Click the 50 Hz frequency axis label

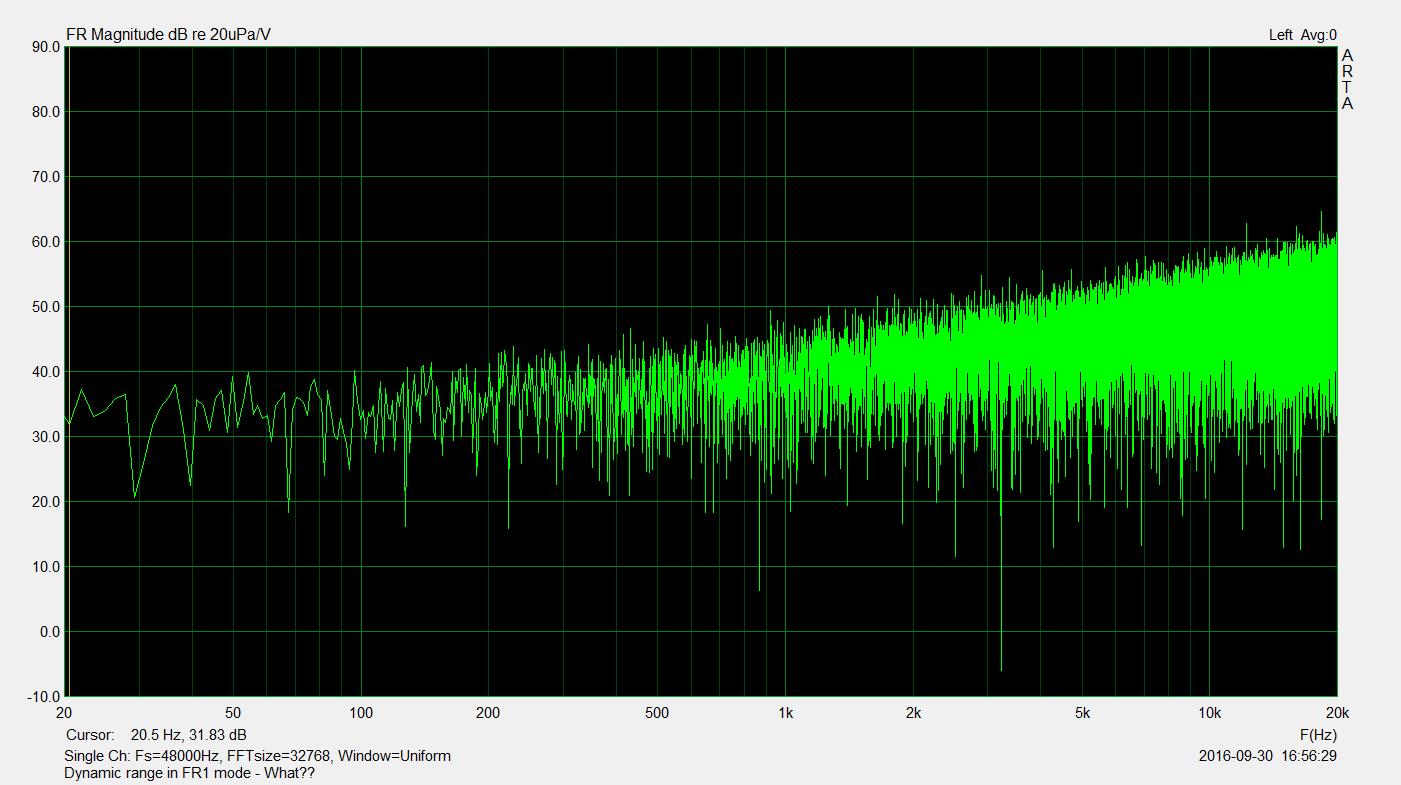233,713
